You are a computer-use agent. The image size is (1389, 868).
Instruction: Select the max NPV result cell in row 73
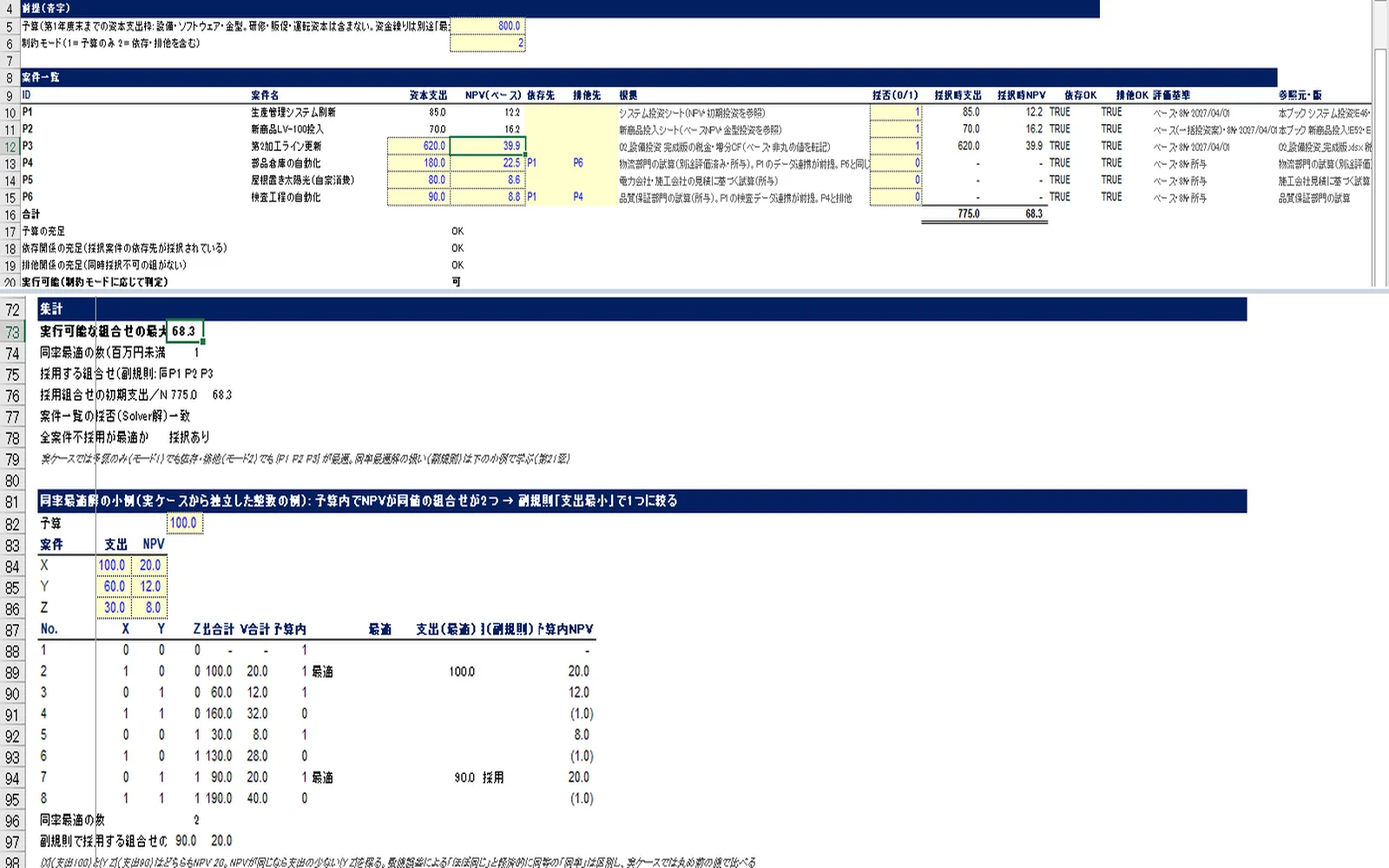pyautogui.click(x=185, y=332)
